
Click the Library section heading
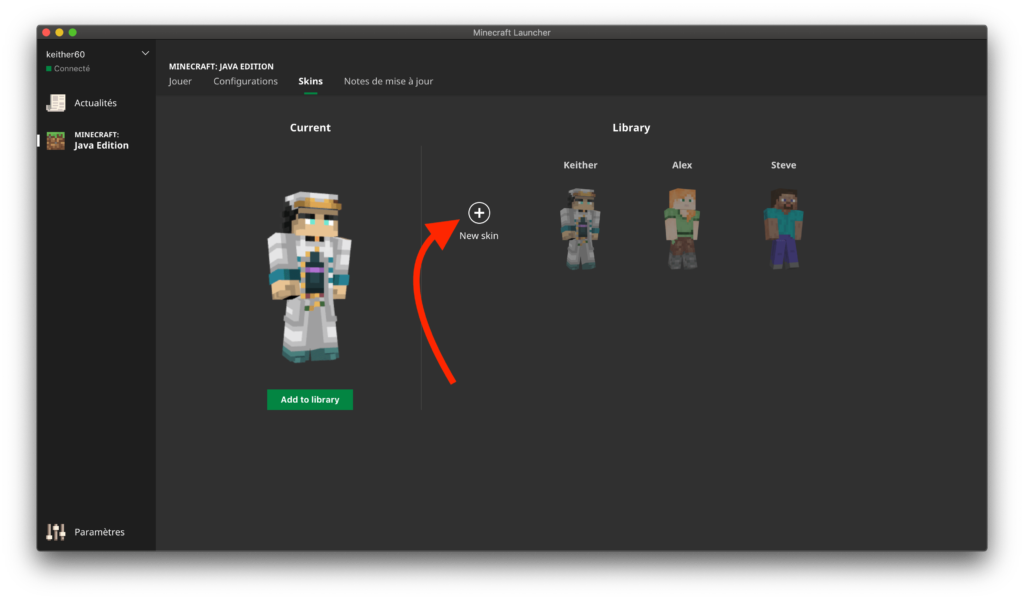click(x=631, y=127)
